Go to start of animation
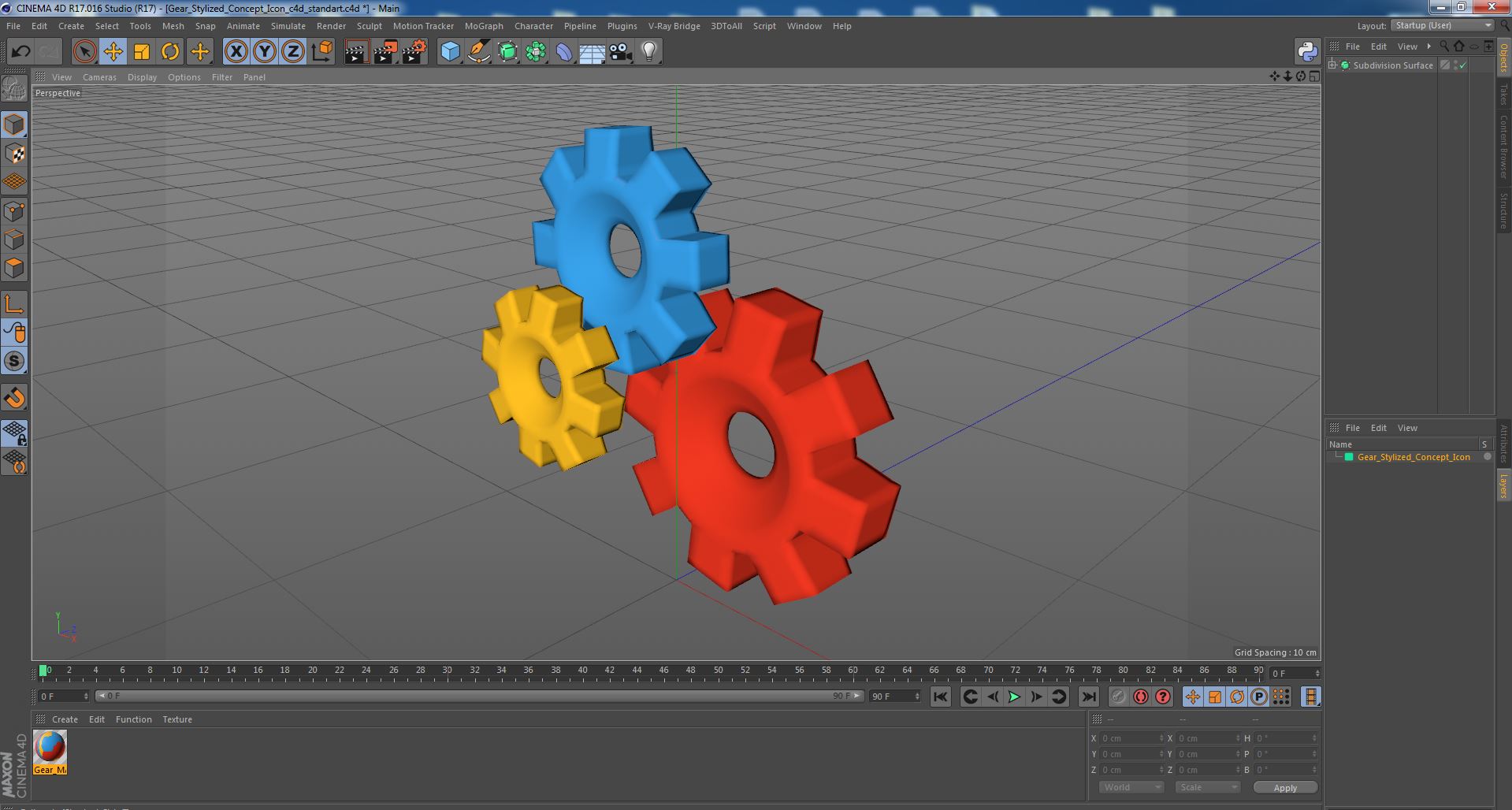This screenshot has width=1512, height=810. tap(940, 697)
